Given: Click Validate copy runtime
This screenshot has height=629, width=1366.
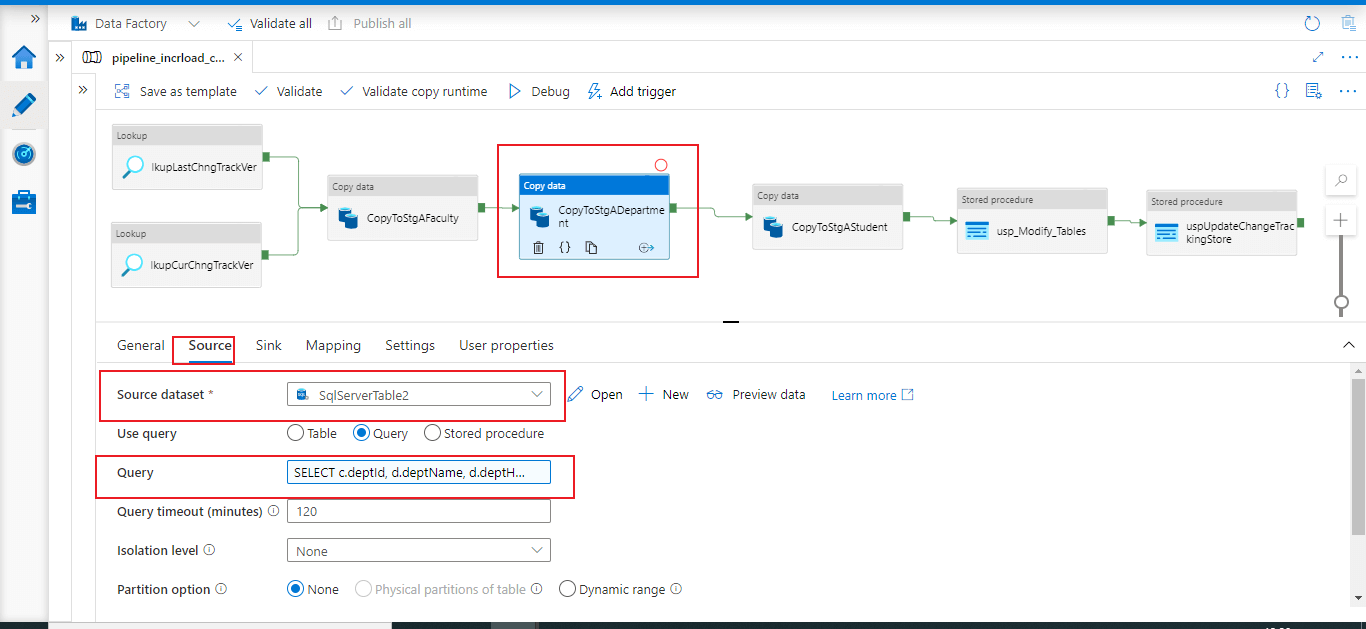Looking at the screenshot, I should tap(414, 91).
